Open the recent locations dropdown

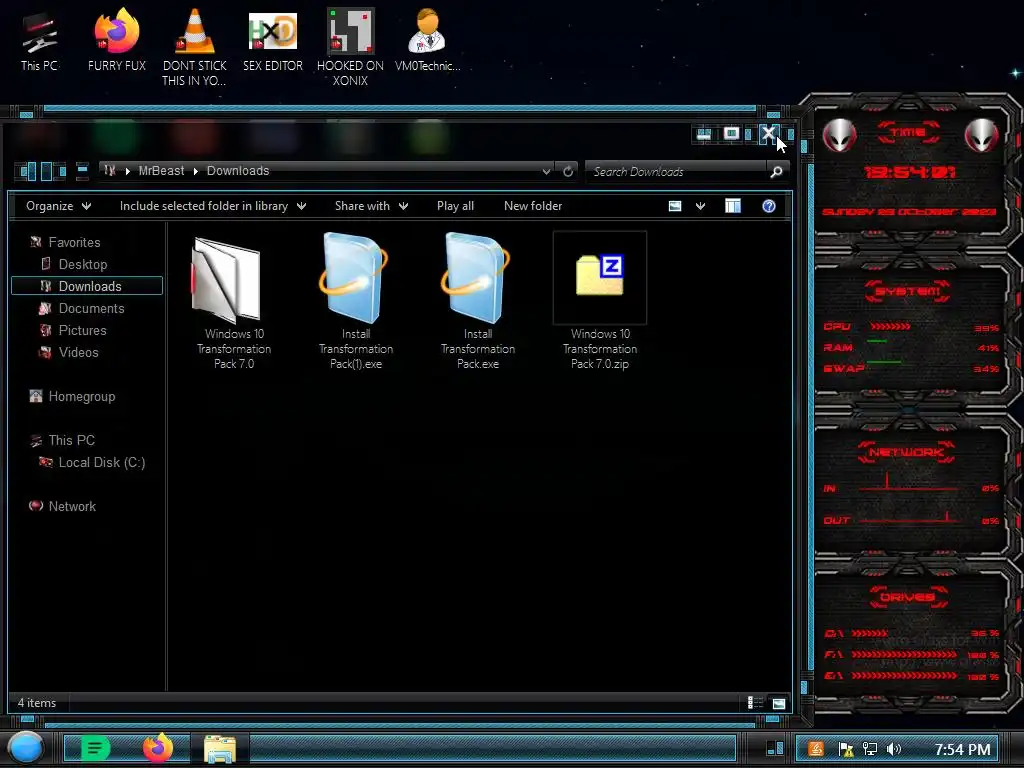(82, 172)
